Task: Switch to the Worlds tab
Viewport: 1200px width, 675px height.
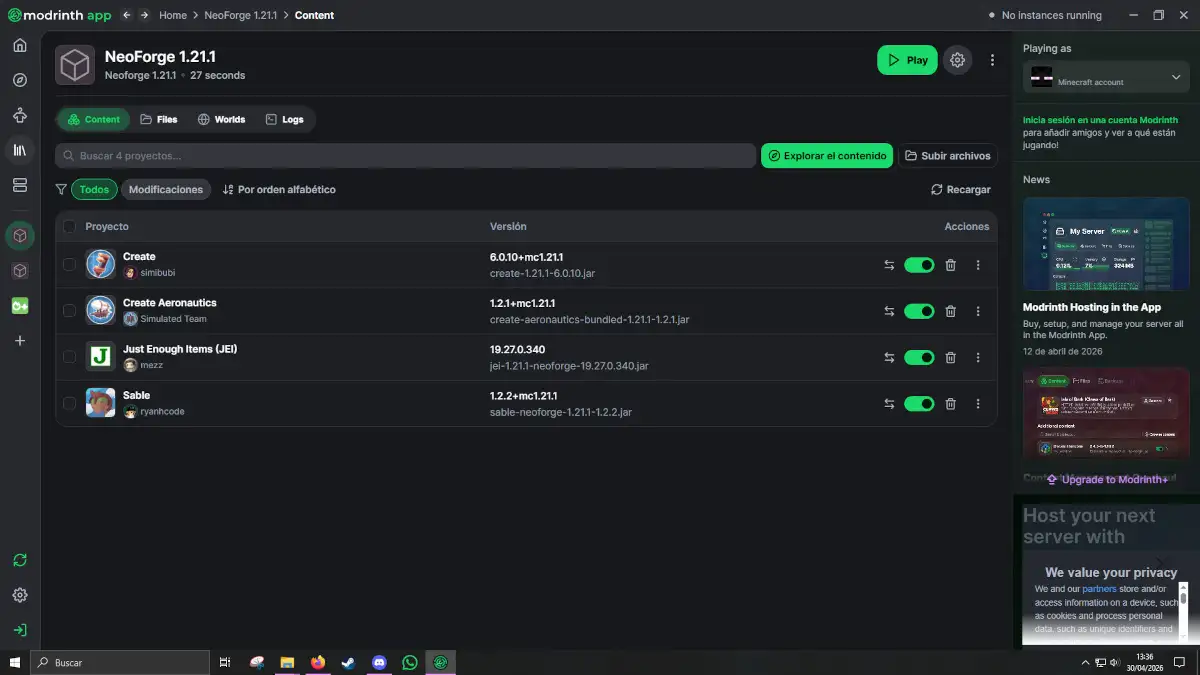Action: [221, 120]
